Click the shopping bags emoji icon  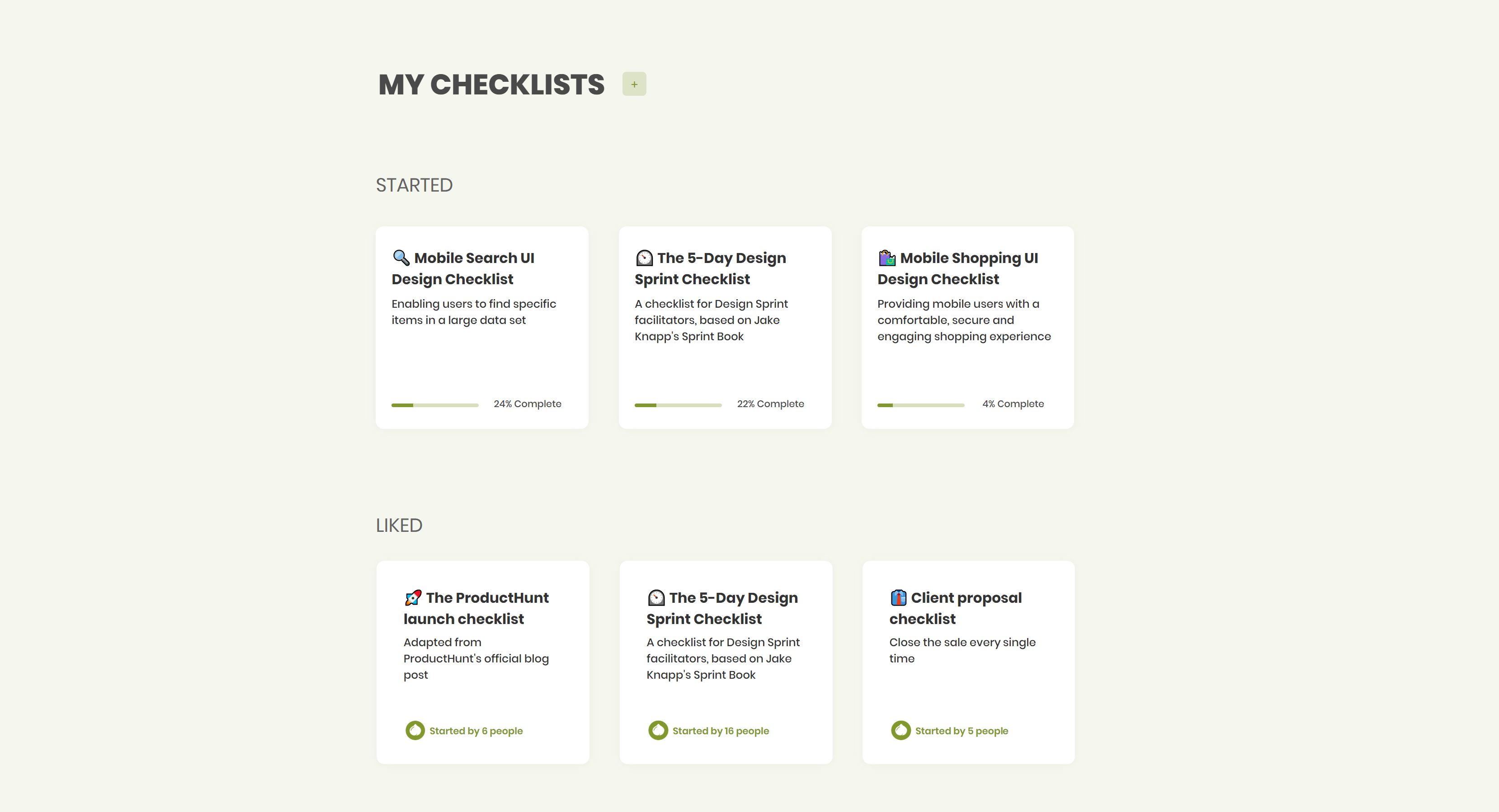886,257
